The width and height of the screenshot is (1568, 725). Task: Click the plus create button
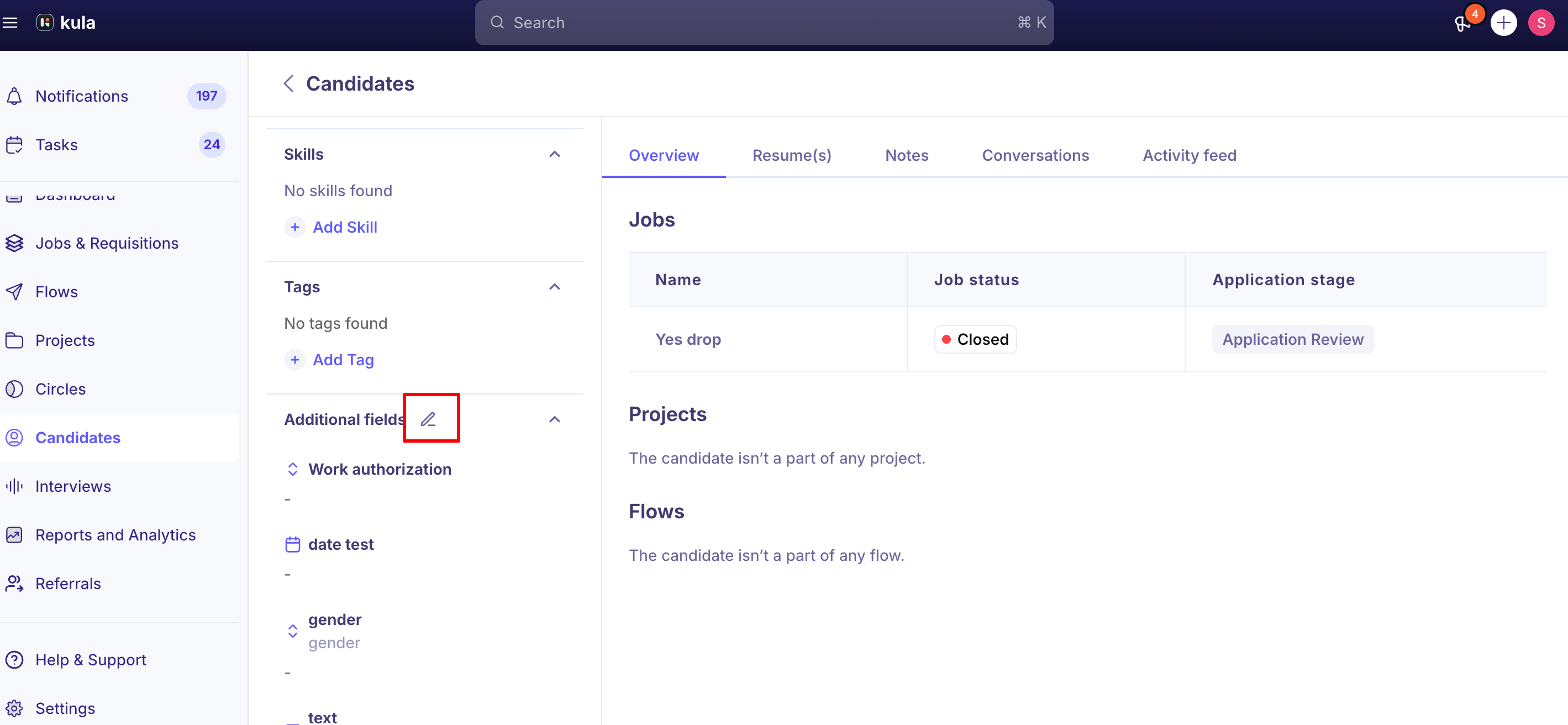pos(1503,23)
